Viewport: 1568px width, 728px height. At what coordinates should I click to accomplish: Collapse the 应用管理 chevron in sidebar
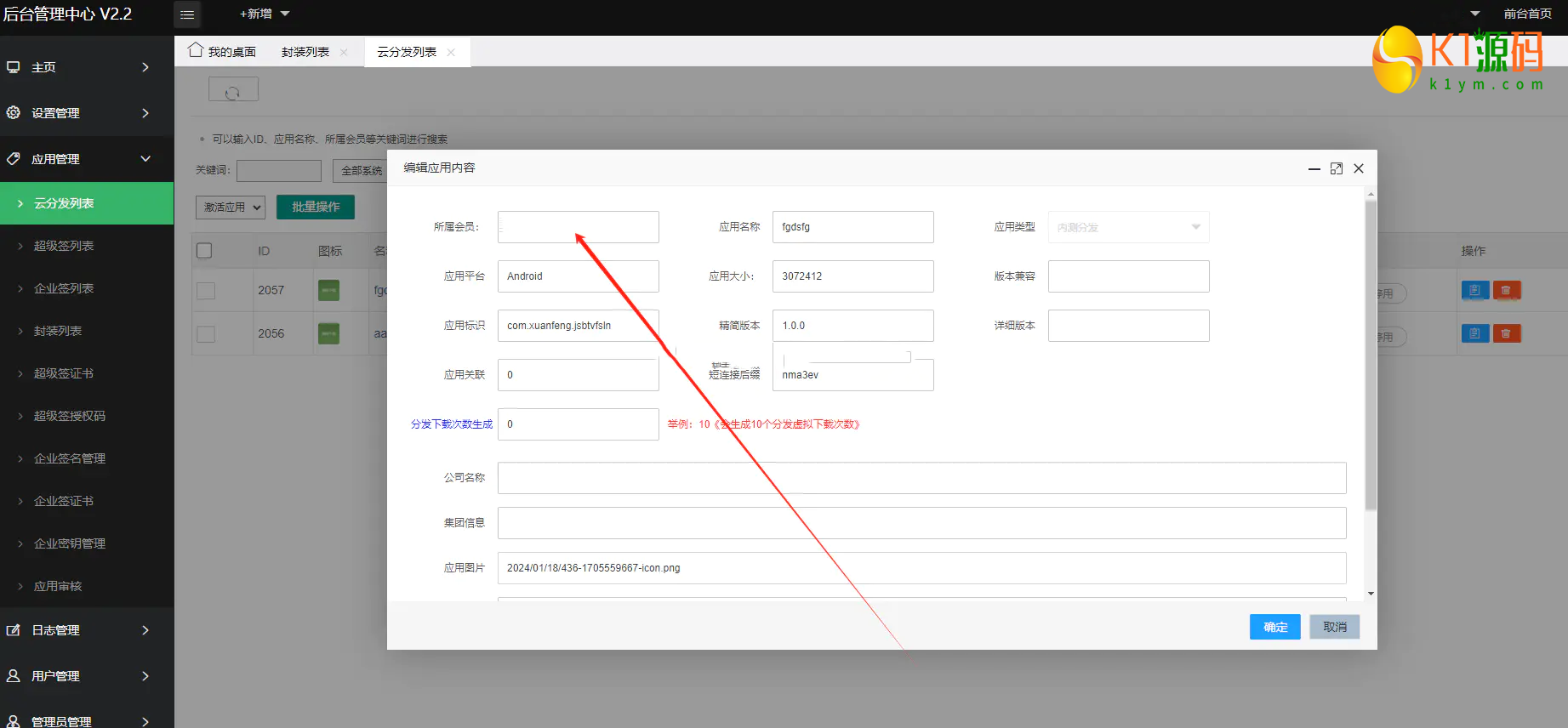(145, 159)
